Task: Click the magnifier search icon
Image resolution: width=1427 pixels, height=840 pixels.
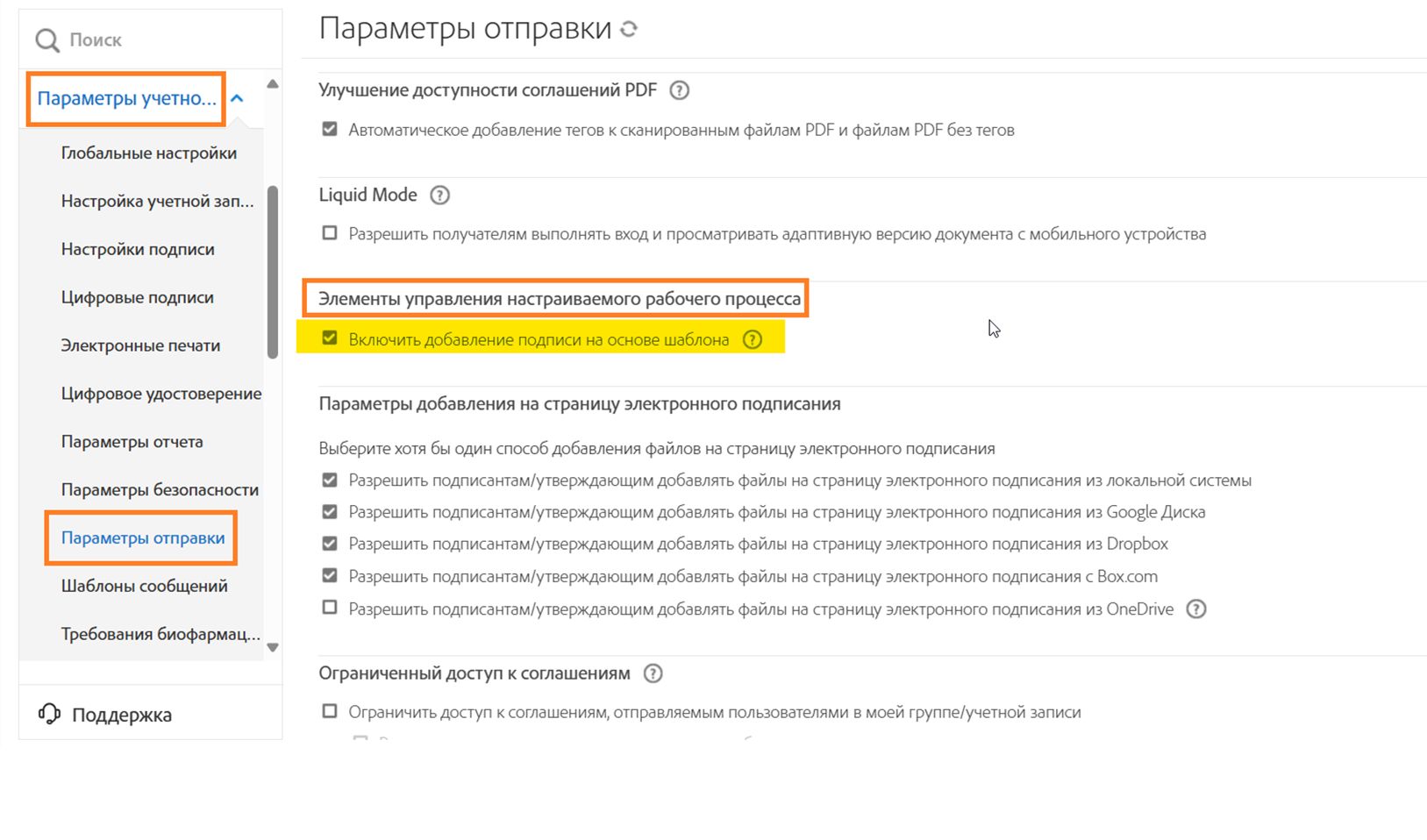Action: [46, 40]
